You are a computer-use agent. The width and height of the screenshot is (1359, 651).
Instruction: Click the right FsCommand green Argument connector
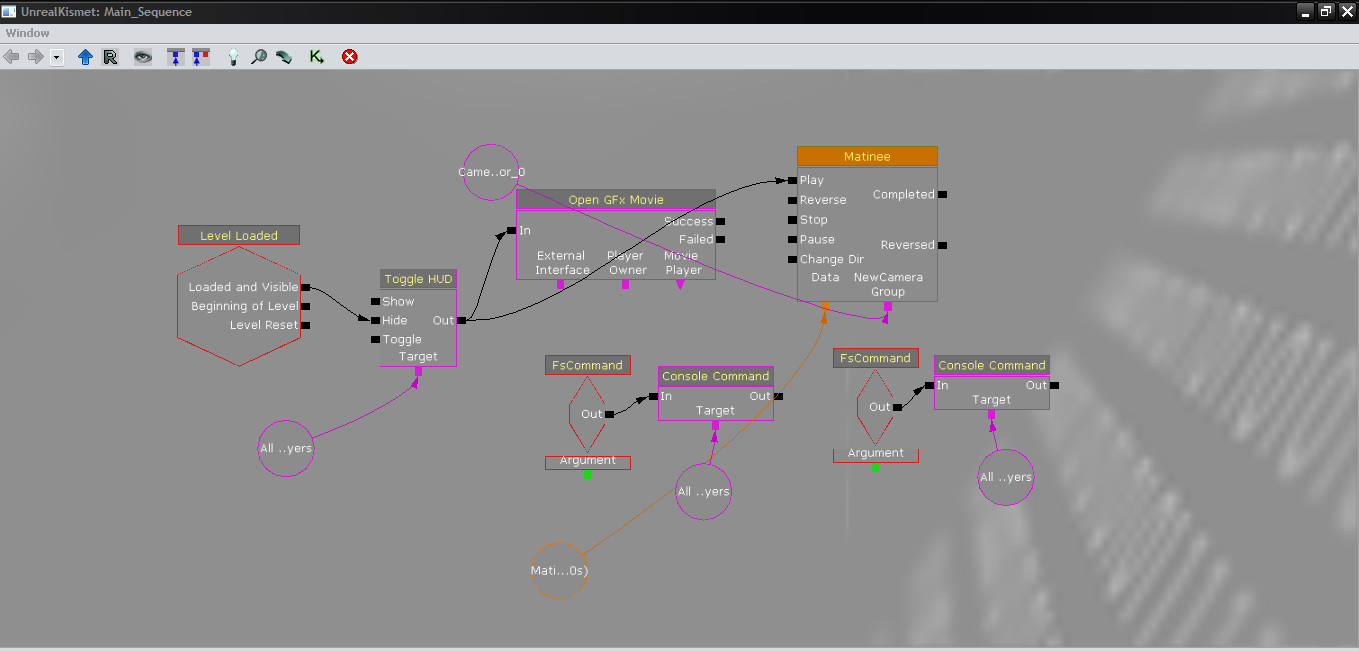pos(876,467)
